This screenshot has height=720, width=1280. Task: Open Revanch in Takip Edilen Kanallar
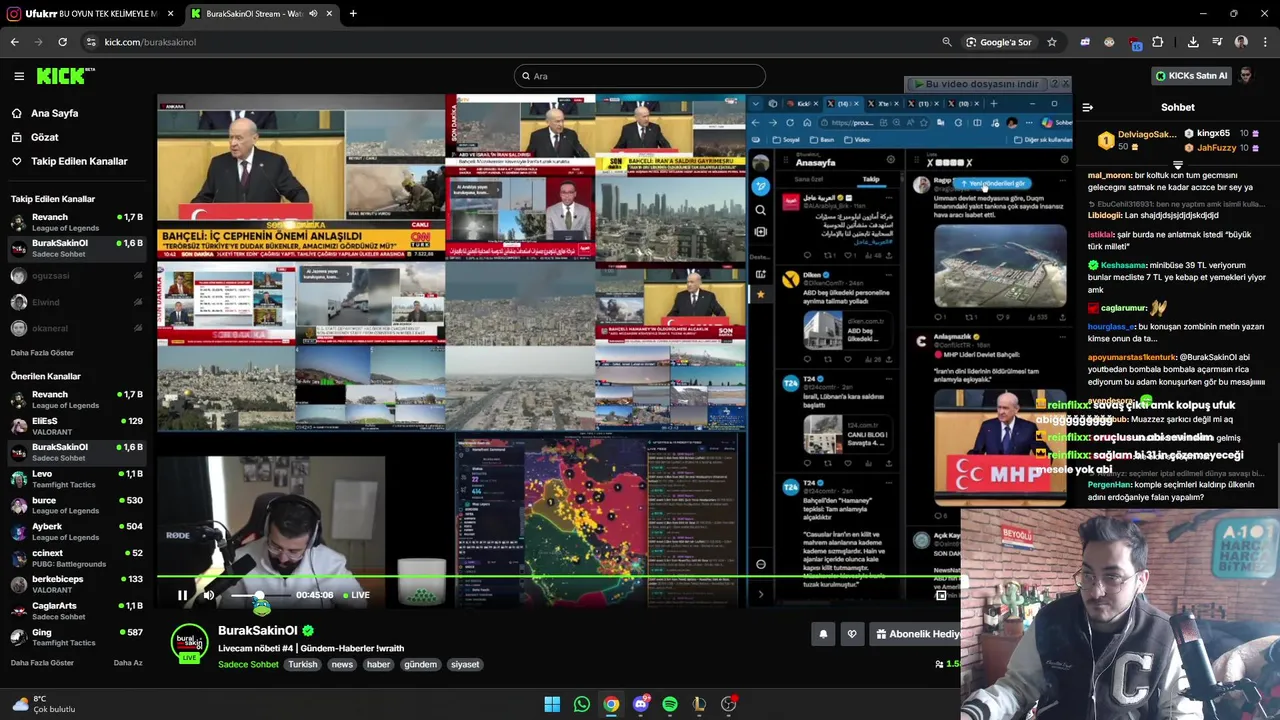(75, 222)
